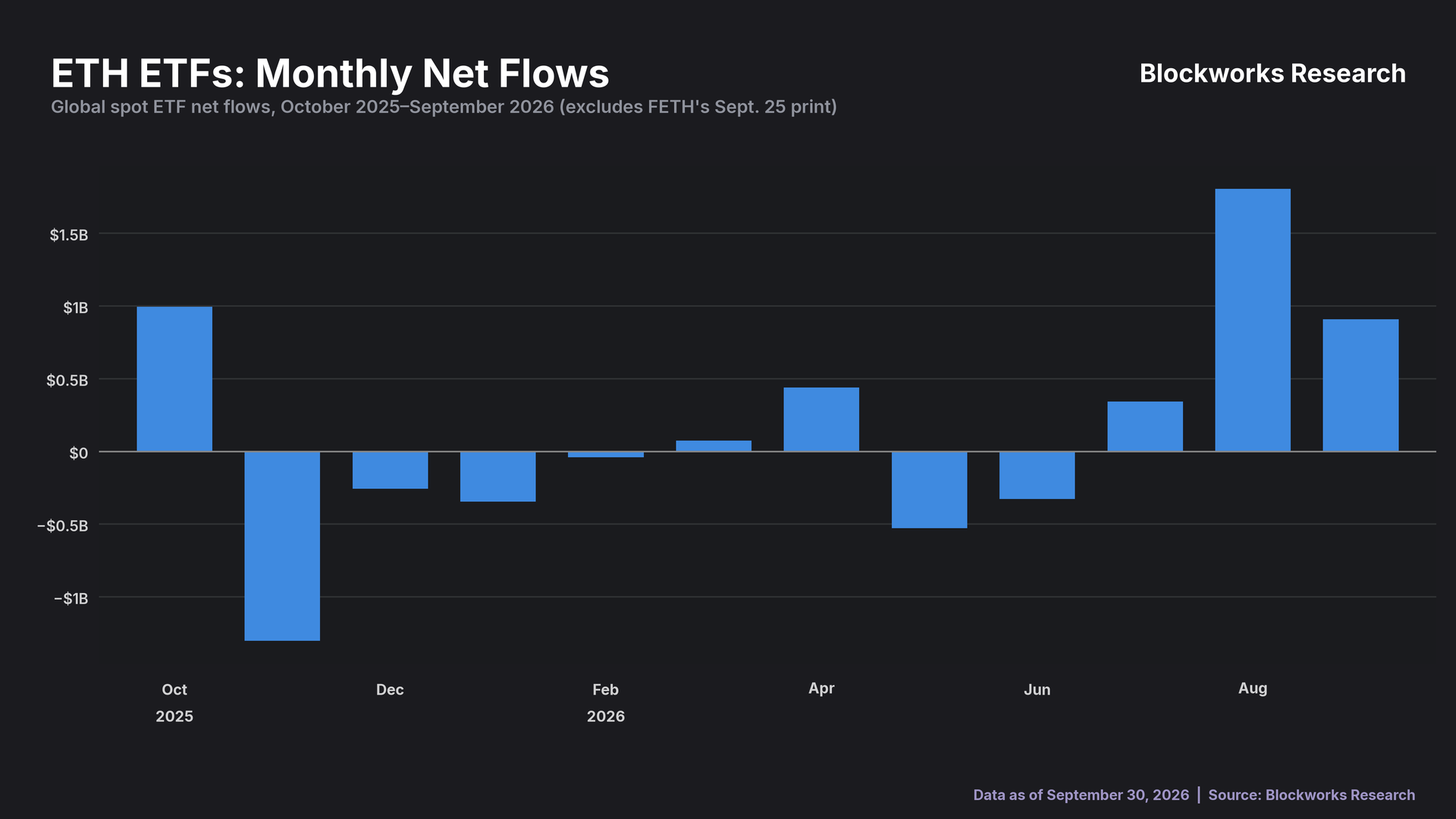Click the Jun x-axis label
Screen dimensions: 1456x819
(1037, 690)
